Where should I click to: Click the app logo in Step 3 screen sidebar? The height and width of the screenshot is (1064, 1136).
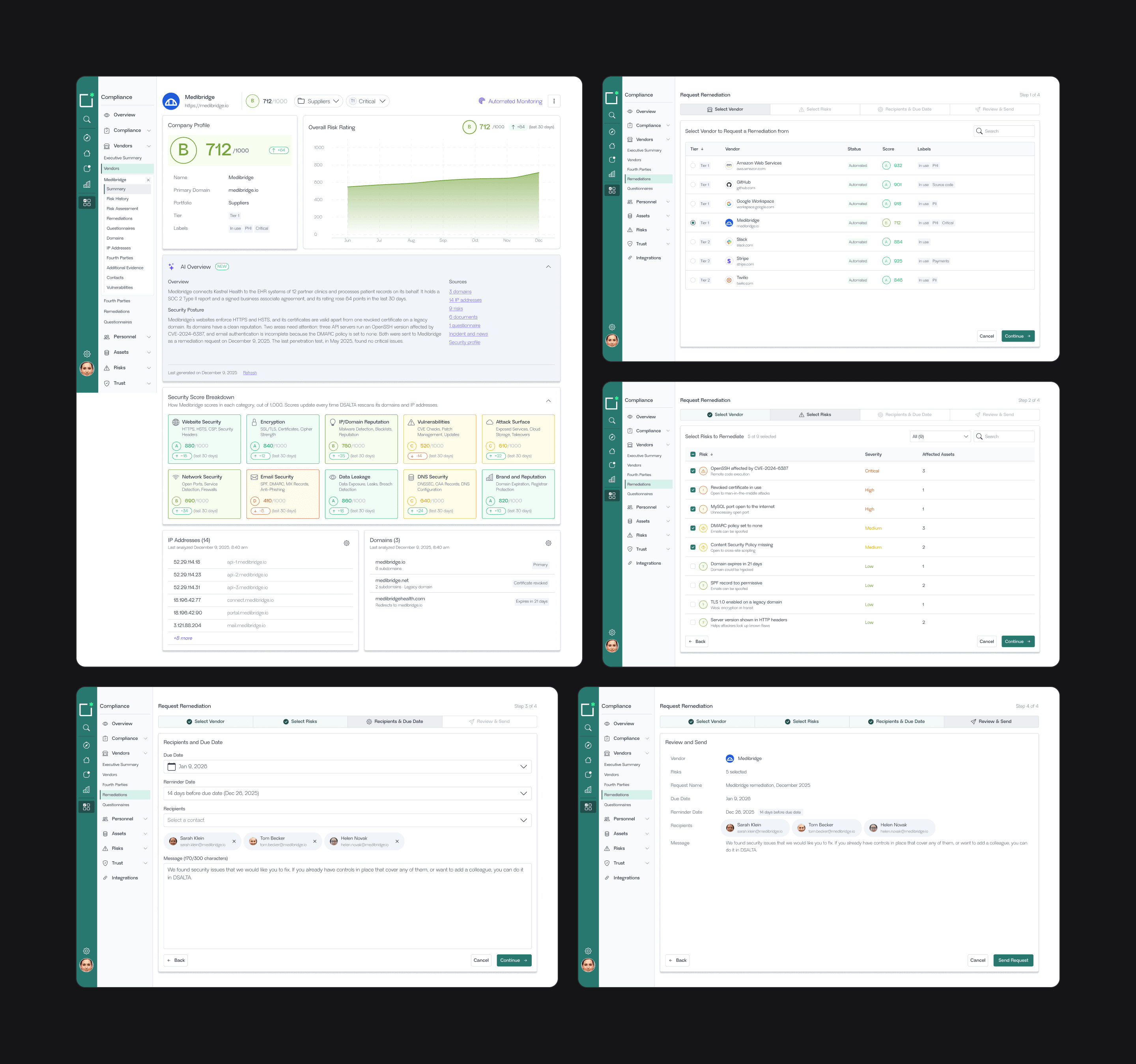(x=86, y=709)
